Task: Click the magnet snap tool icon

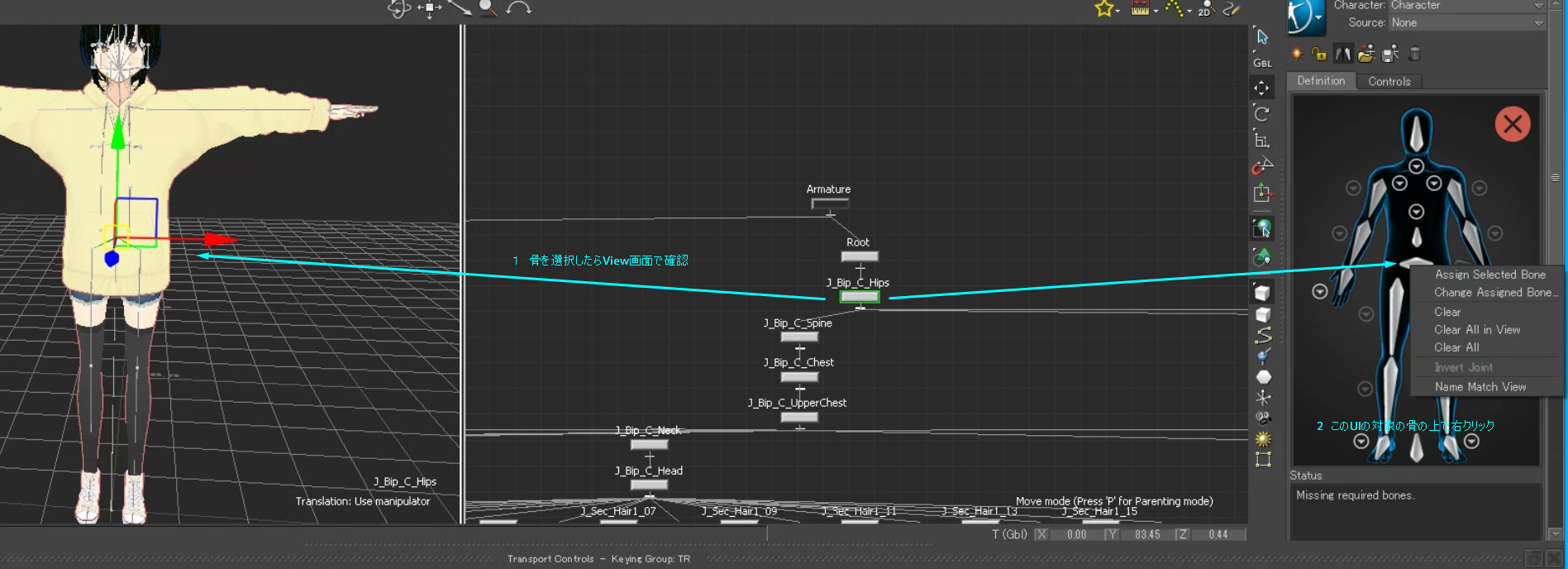Action: click(1261, 166)
